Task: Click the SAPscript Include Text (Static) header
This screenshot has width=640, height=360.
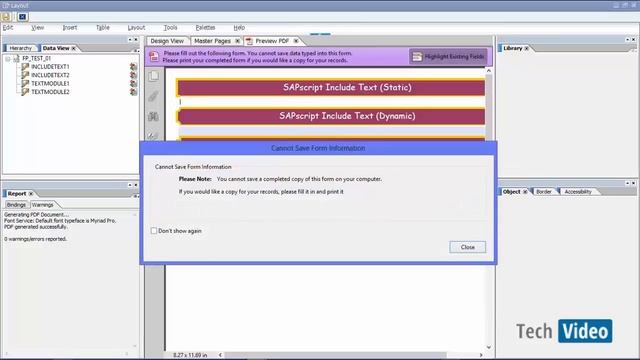Action: [x=331, y=87]
